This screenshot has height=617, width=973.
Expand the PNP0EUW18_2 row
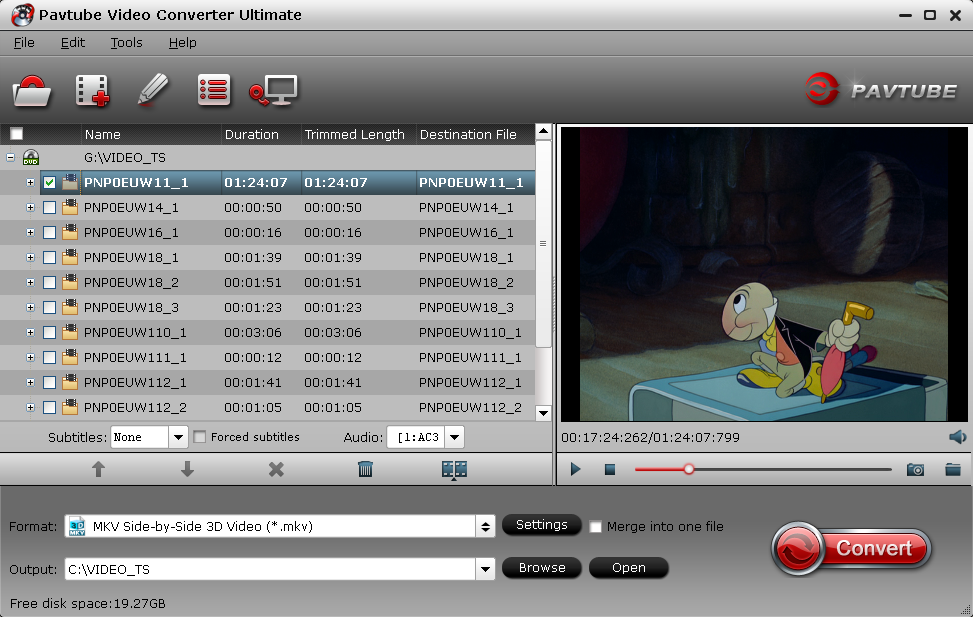[x=30, y=282]
